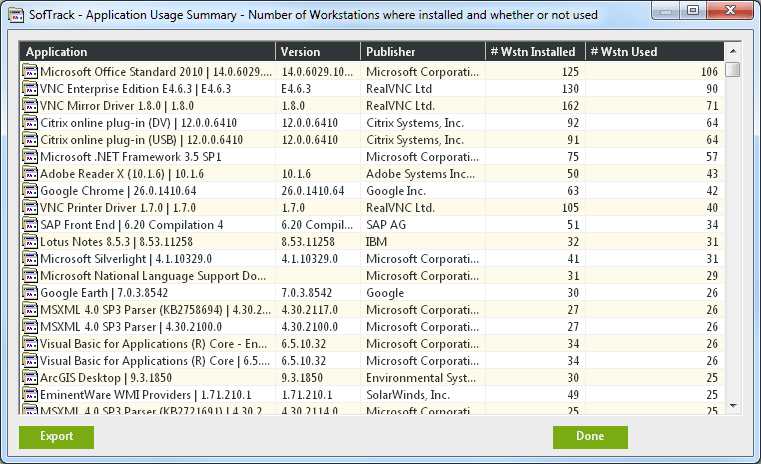The width and height of the screenshot is (761, 464).
Task: Click used count 29 for National Language Support
Action: click(712, 276)
